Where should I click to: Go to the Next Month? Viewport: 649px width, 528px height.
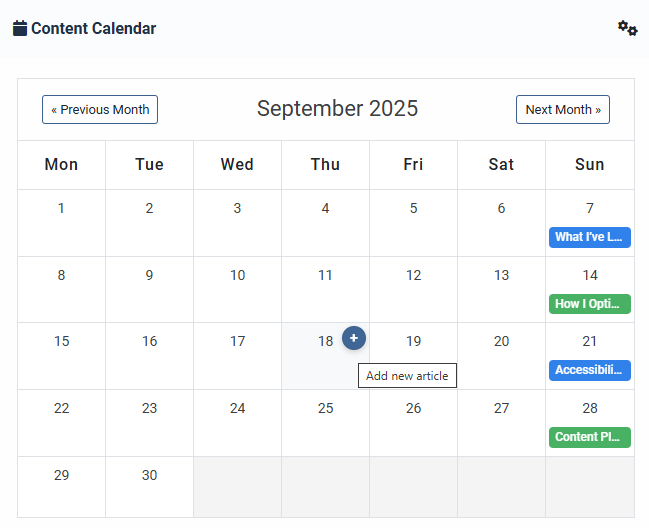[x=563, y=110]
